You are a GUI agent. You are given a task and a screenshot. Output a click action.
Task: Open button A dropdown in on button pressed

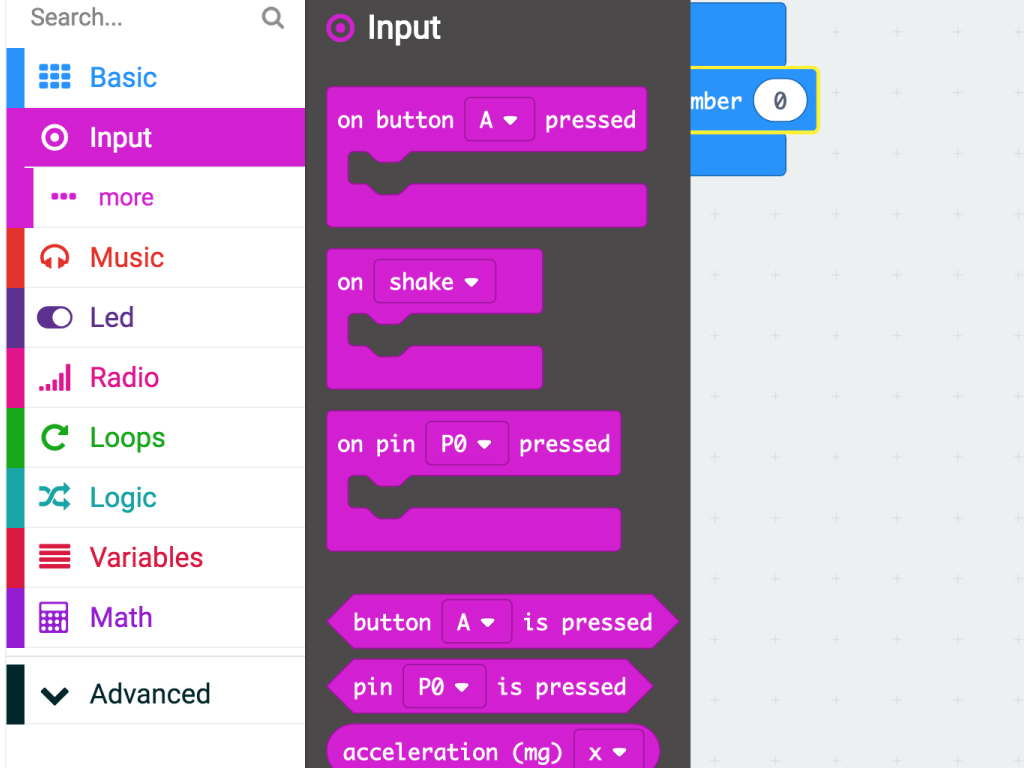(500, 120)
